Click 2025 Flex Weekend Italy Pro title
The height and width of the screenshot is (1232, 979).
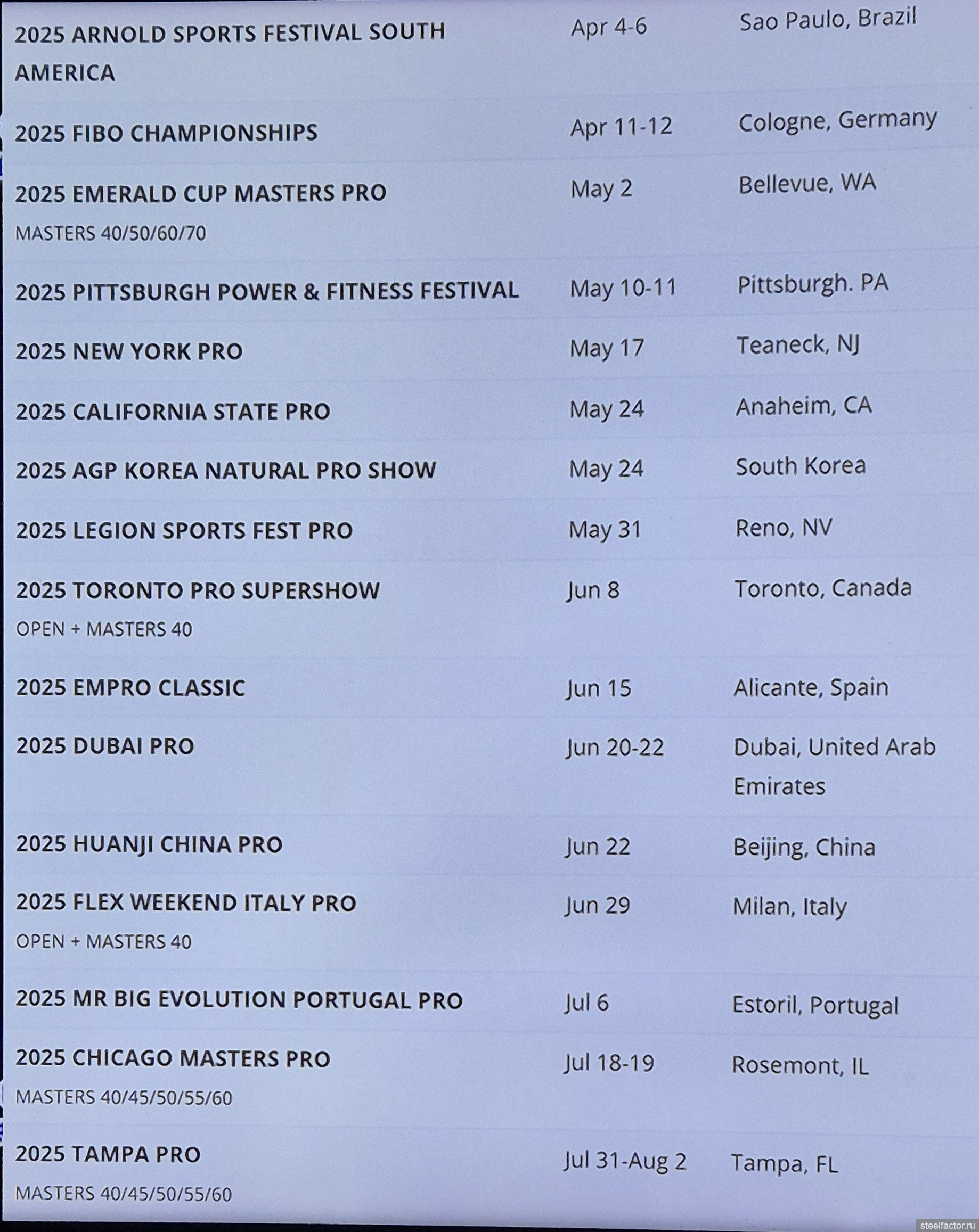pos(186,904)
